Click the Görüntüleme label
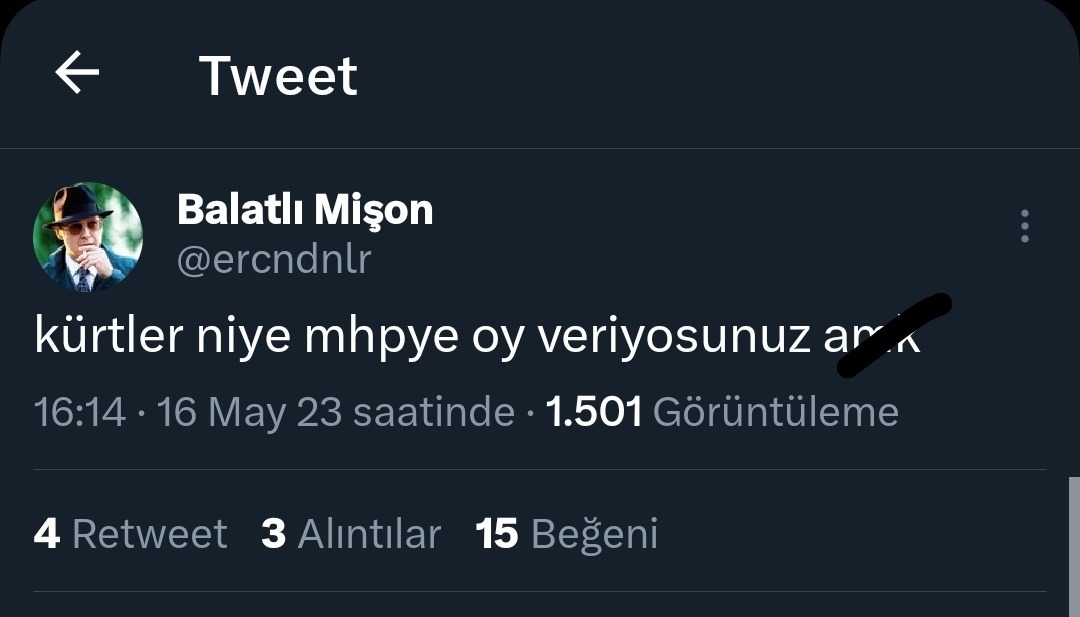This screenshot has height=617, width=1080. [775, 412]
